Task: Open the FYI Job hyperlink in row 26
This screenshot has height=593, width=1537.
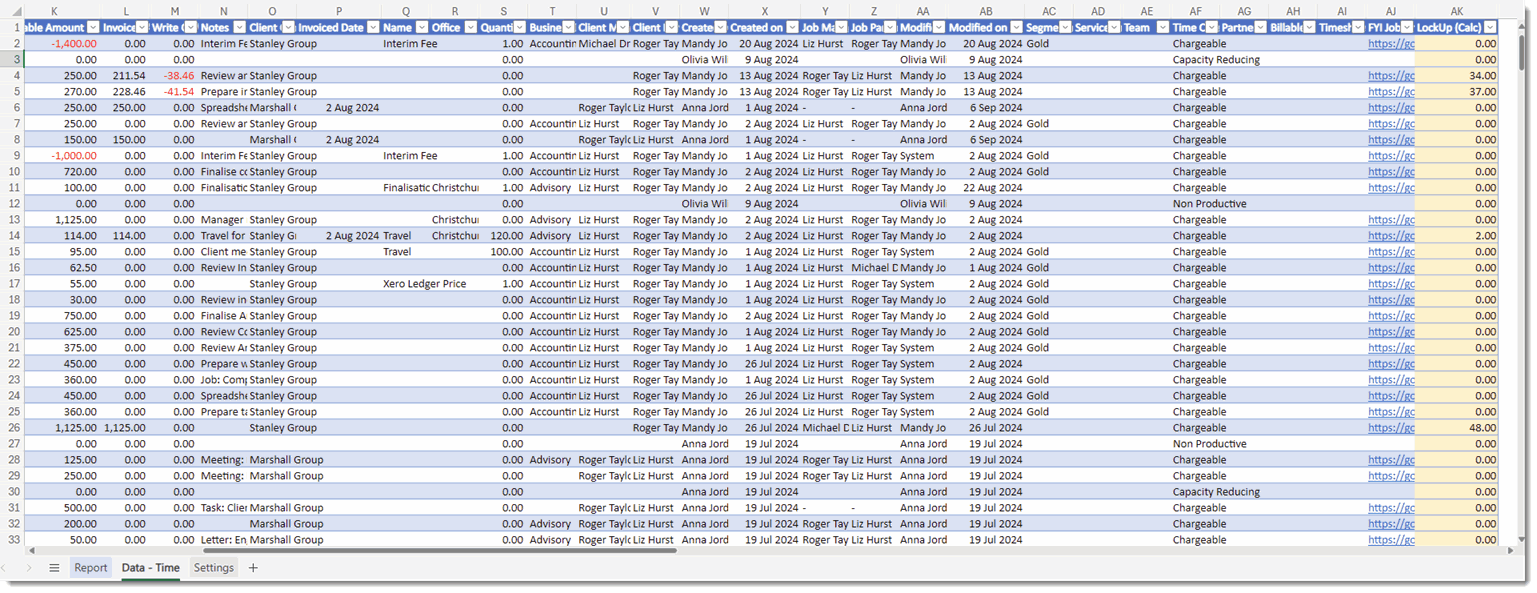Action: 1390,427
